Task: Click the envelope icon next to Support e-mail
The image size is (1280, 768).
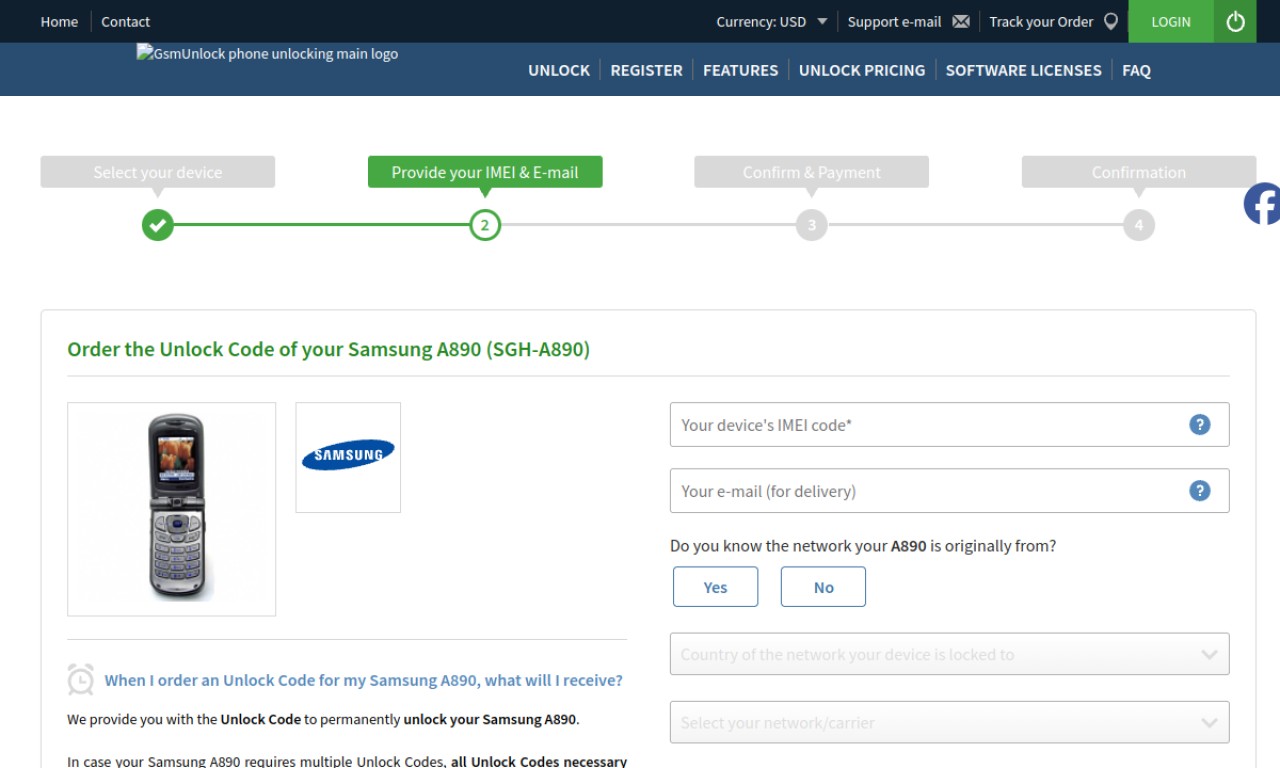Action: point(961,22)
